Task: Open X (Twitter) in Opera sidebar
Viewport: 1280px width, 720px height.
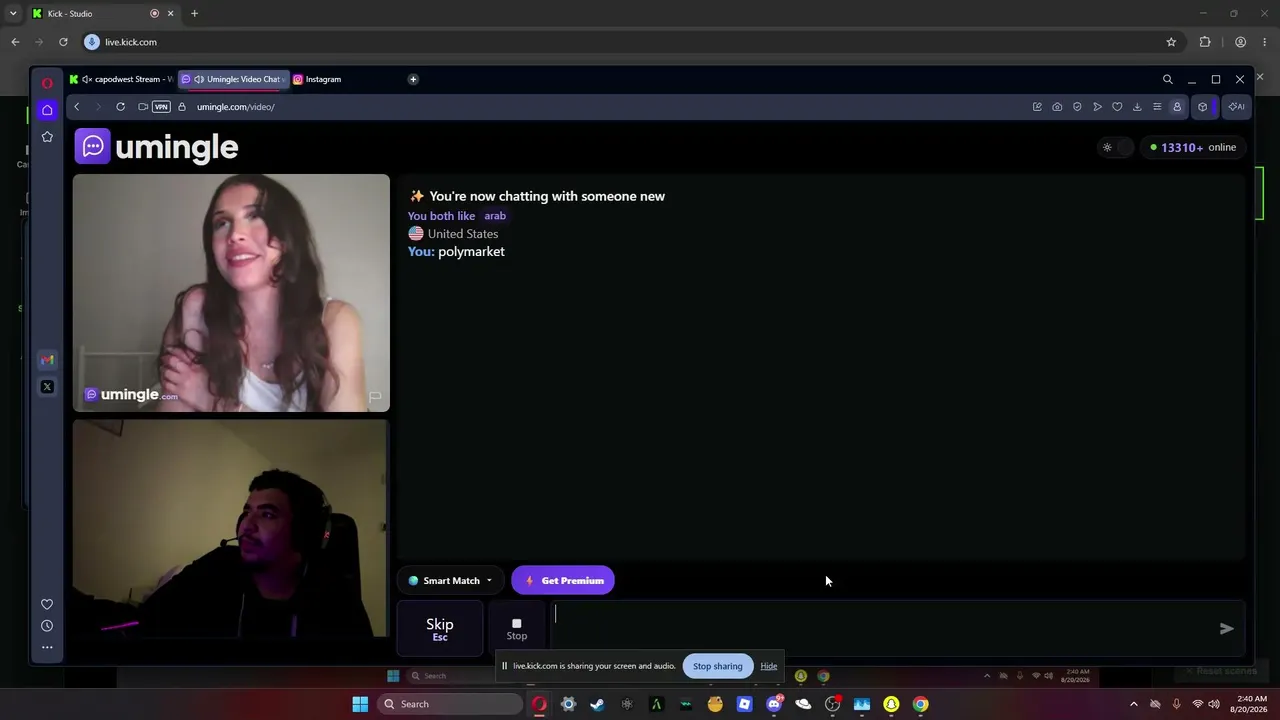Action: pos(47,387)
